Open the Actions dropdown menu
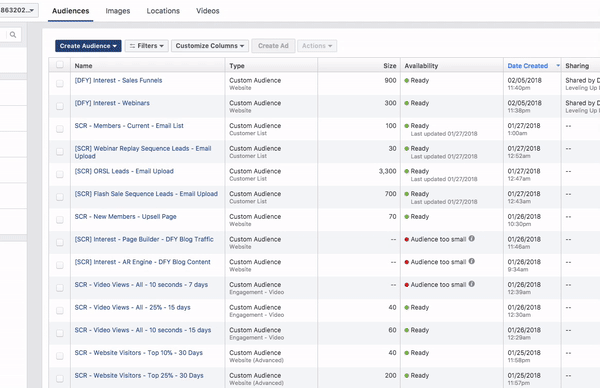Screen dimensions: 600x388 pos(317,46)
